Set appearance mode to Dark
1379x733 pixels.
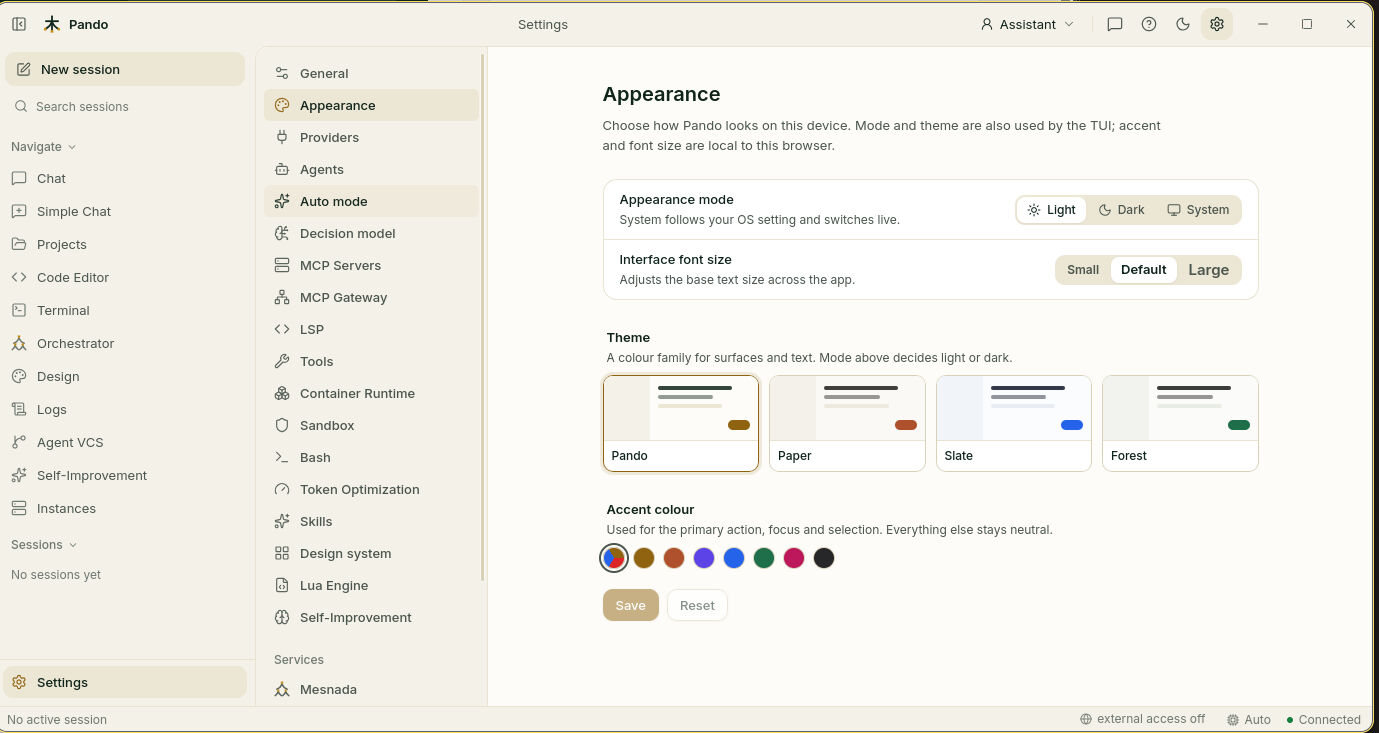click(1121, 210)
